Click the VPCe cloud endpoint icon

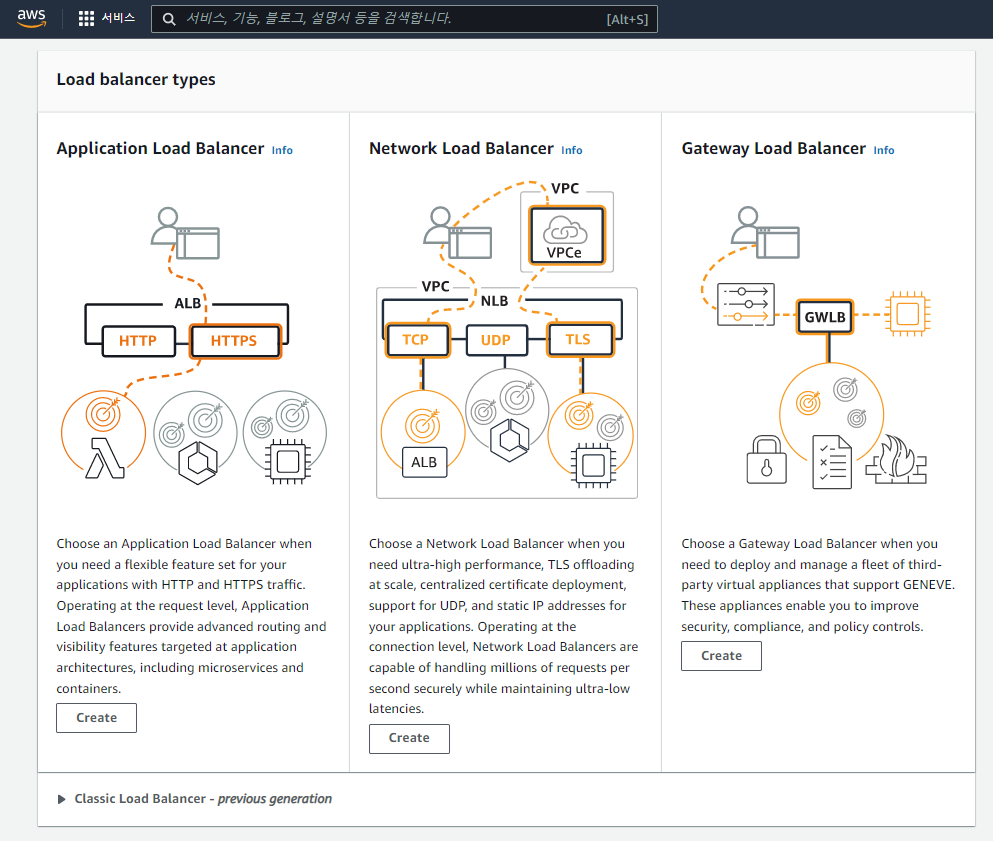pos(567,236)
